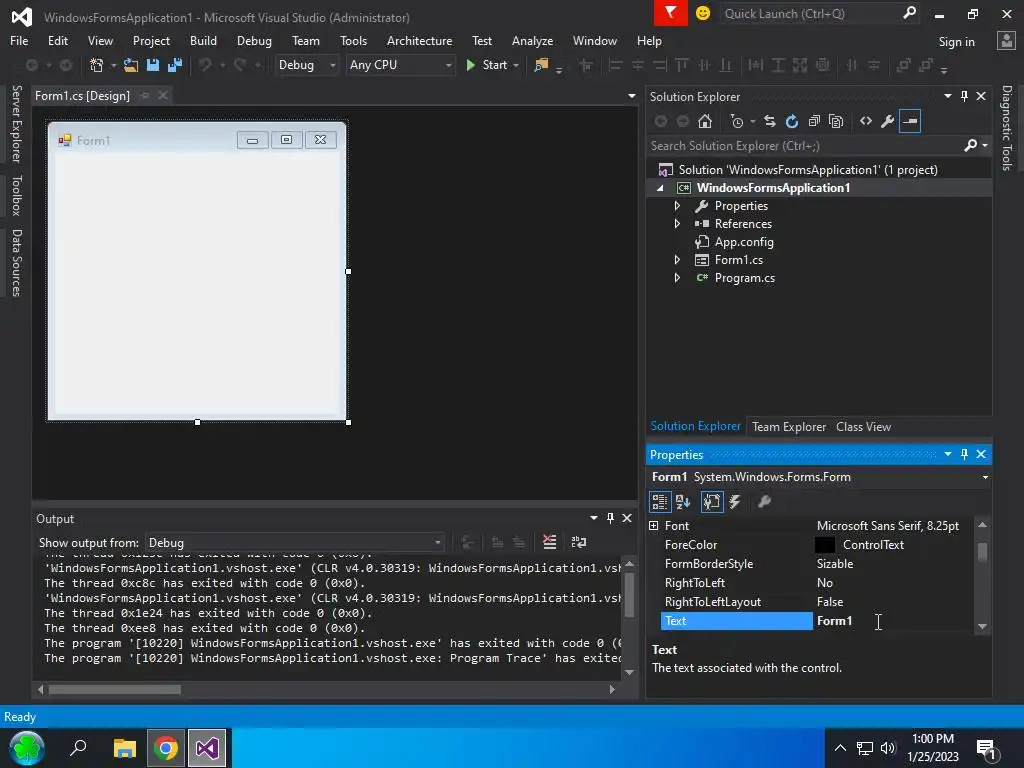The image size is (1024, 768).
Task: Open the Toolbox side tab
Action: [x=16, y=195]
